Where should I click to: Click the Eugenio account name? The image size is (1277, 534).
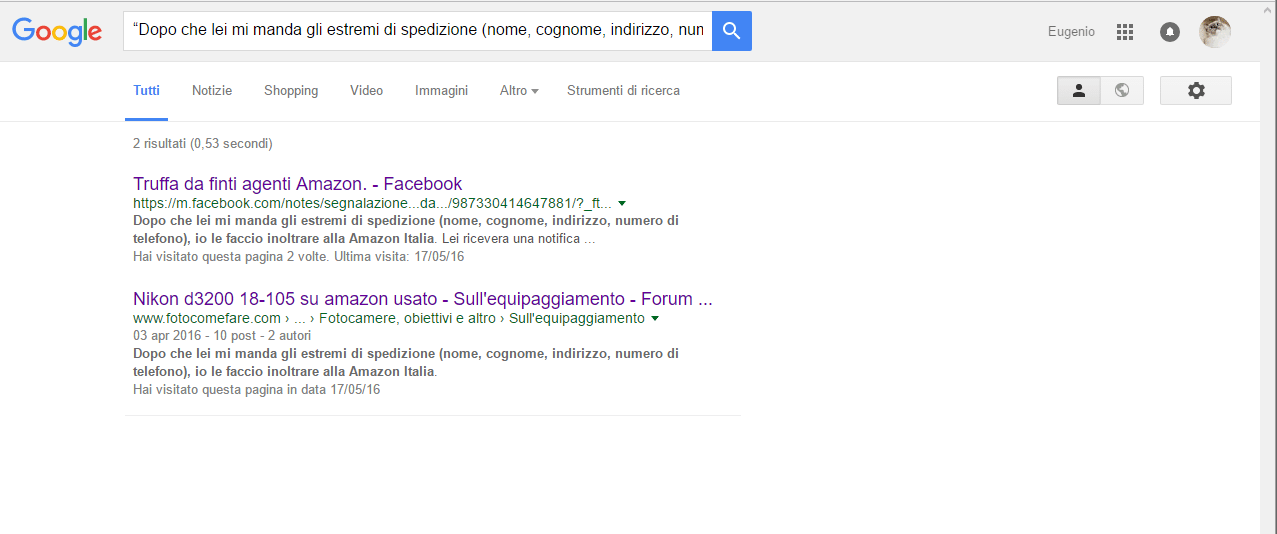(x=1071, y=32)
